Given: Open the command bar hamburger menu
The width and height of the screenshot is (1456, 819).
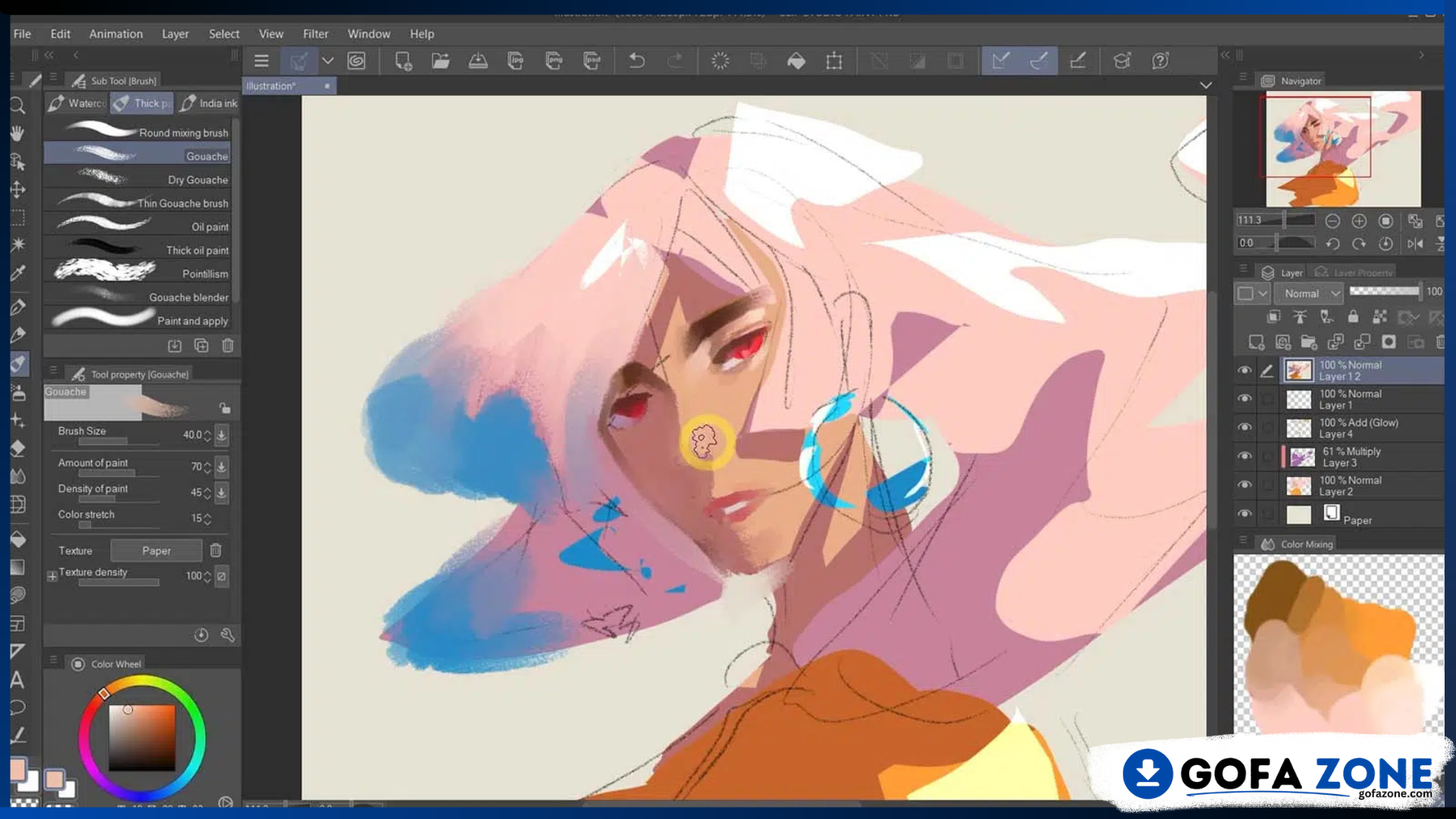Looking at the screenshot, I should click(x=262, y=61).
